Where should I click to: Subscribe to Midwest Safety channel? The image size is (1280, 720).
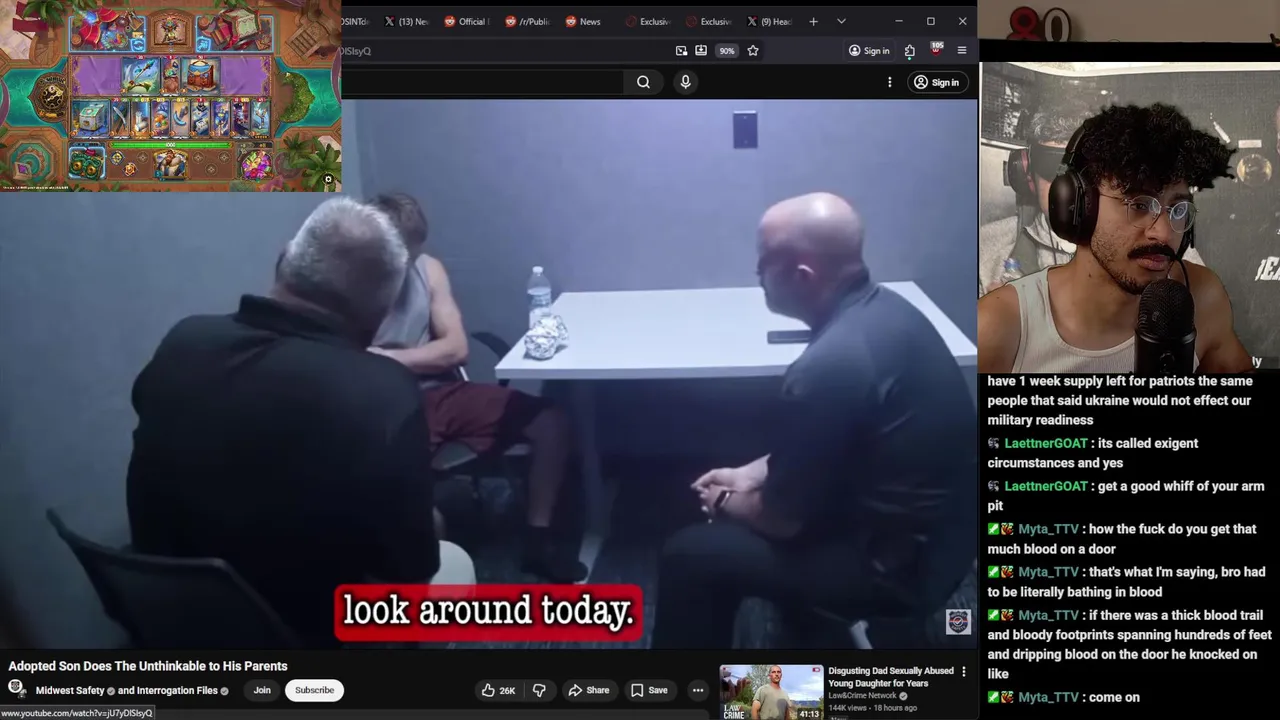(x=314, y=690)
